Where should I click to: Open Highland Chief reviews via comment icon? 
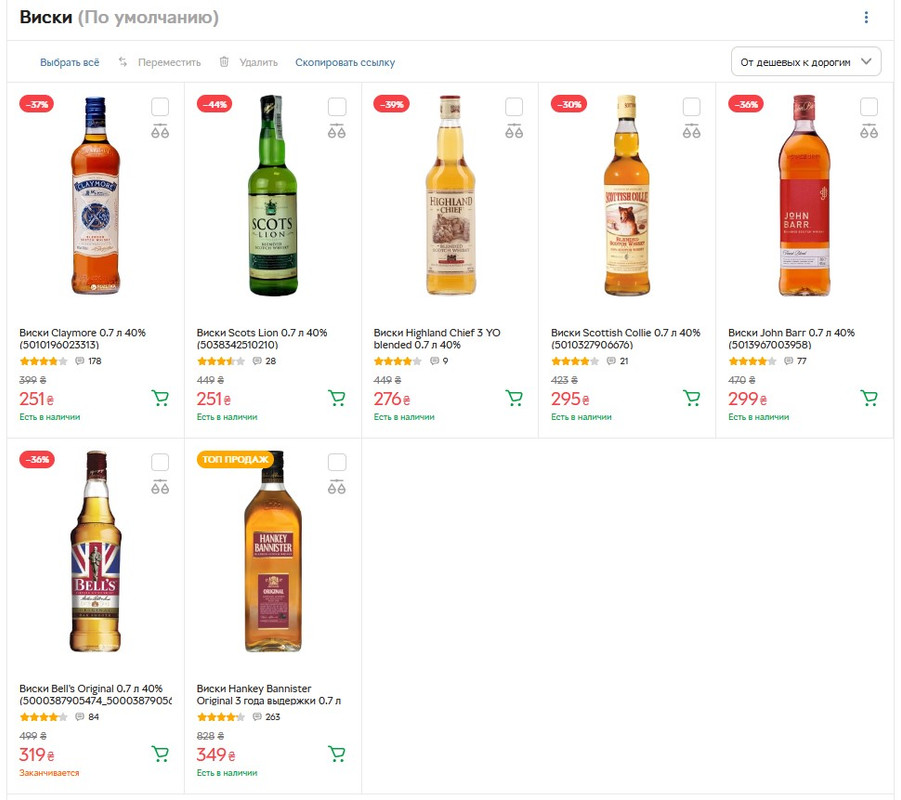(x=434, y=361)
